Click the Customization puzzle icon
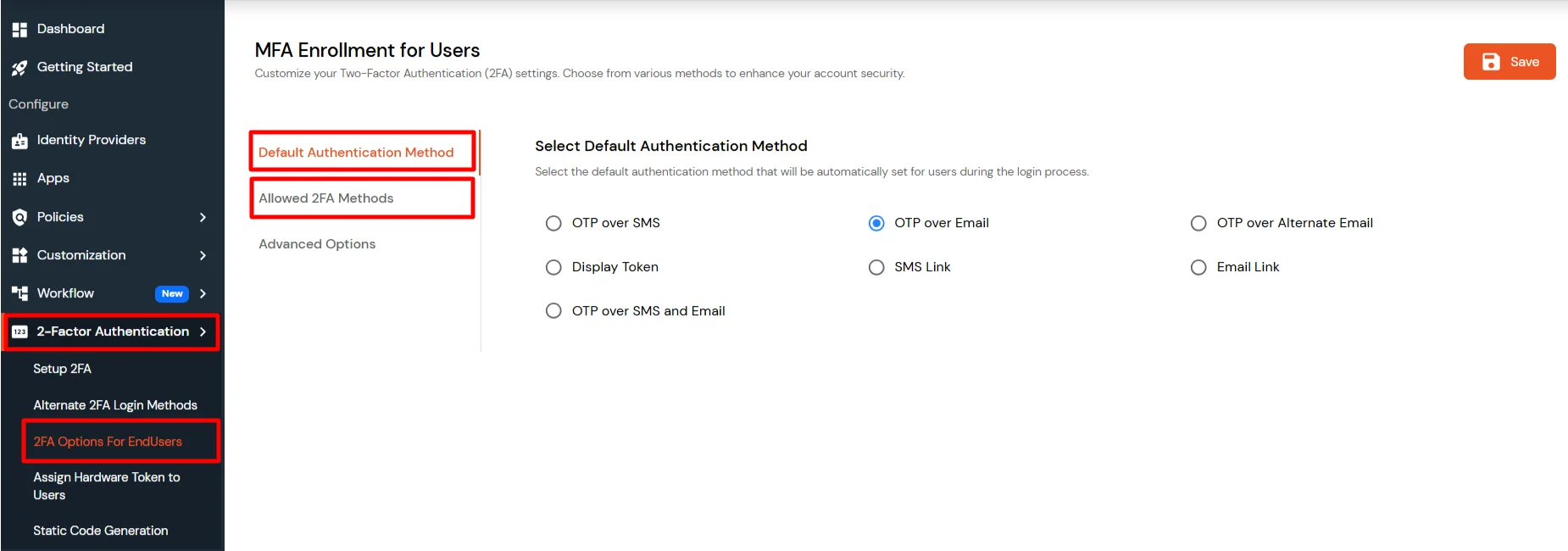 pyautogui.click(x=19, y=255)
